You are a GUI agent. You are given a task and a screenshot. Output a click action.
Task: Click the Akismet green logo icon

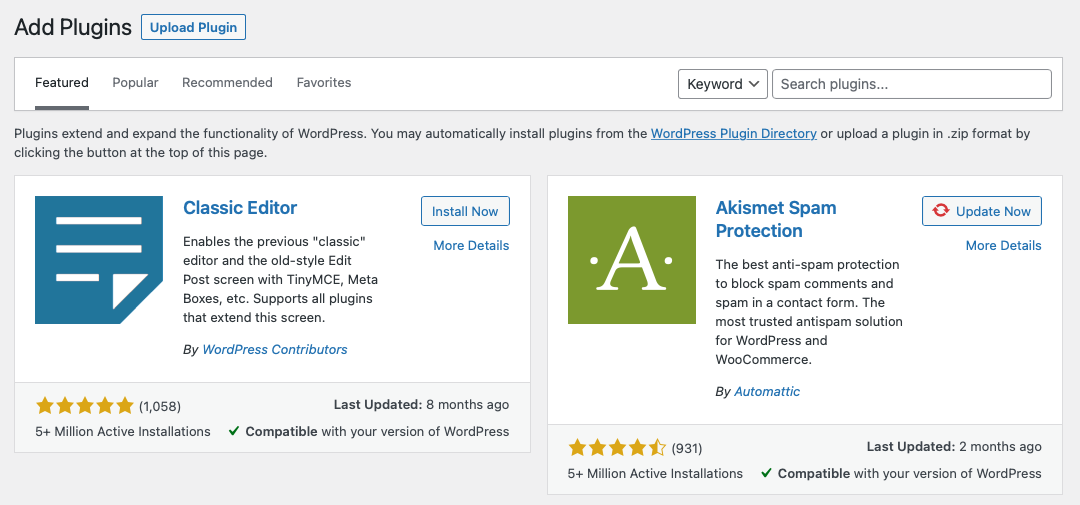coord(631,260)
